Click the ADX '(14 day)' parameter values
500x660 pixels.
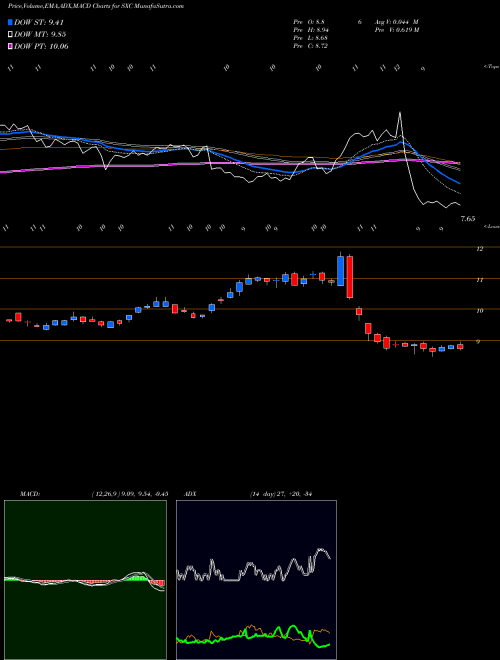[x=281, y=494]
